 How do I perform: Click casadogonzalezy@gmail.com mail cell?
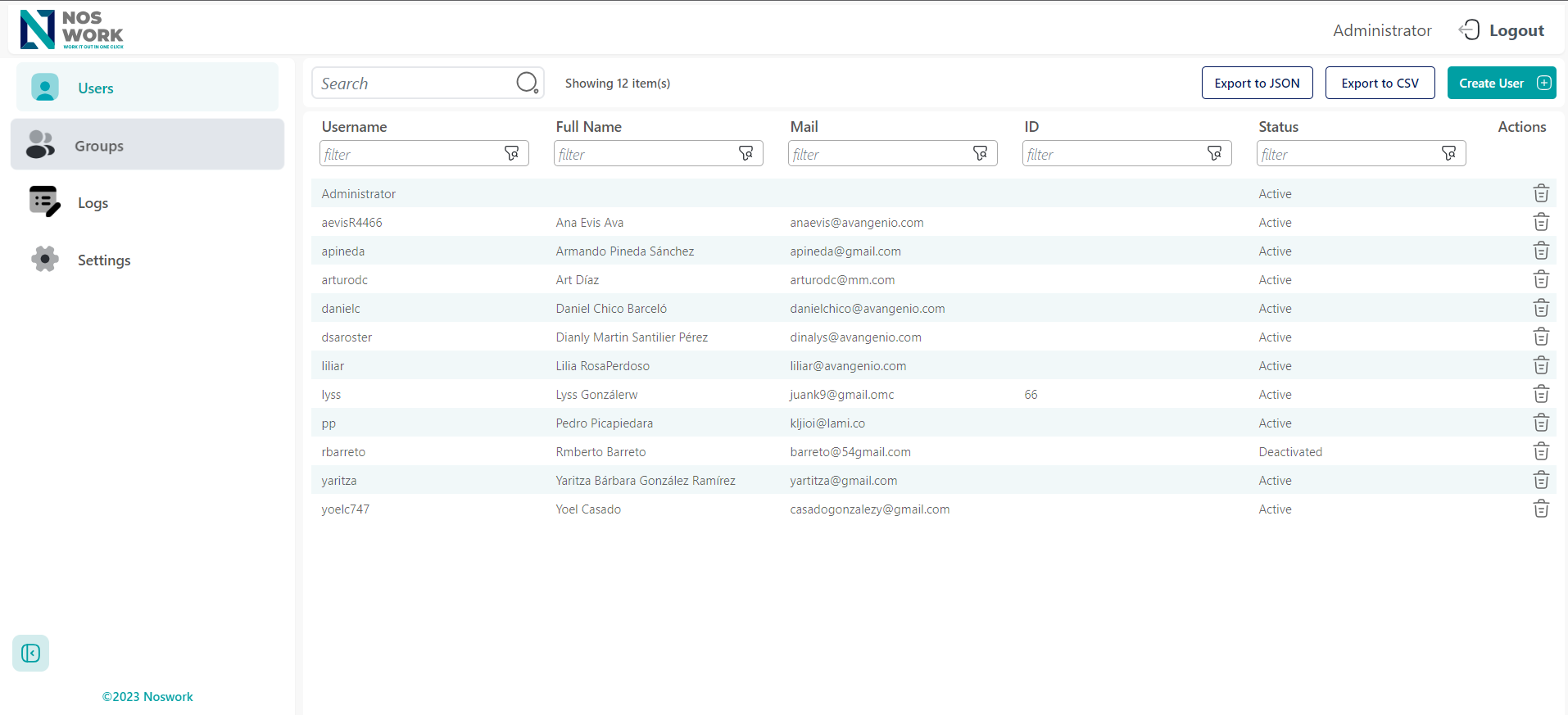(869, 509)
